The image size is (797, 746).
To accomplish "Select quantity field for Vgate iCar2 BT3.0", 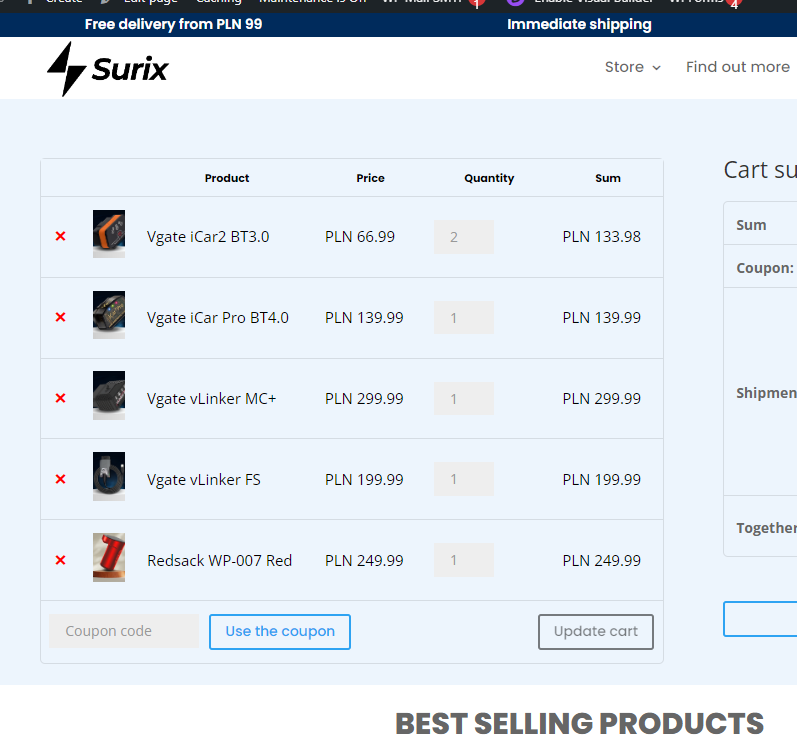I will pyautogui.click(x=464, y=237).
